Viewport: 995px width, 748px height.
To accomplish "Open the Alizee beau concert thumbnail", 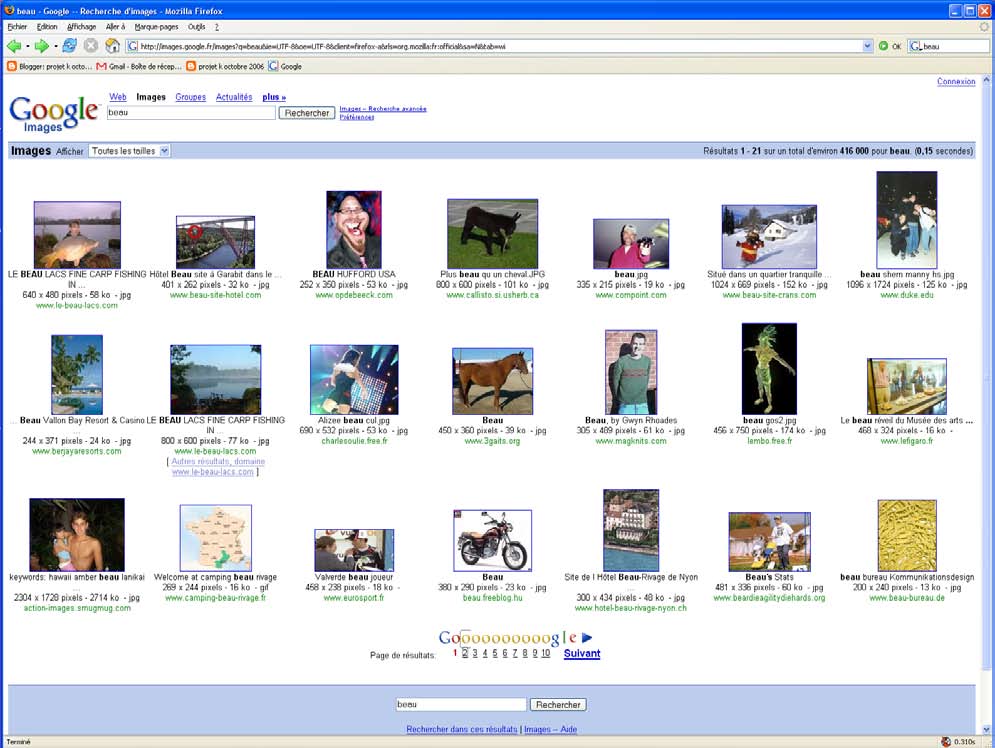I will tap(354, 379).
